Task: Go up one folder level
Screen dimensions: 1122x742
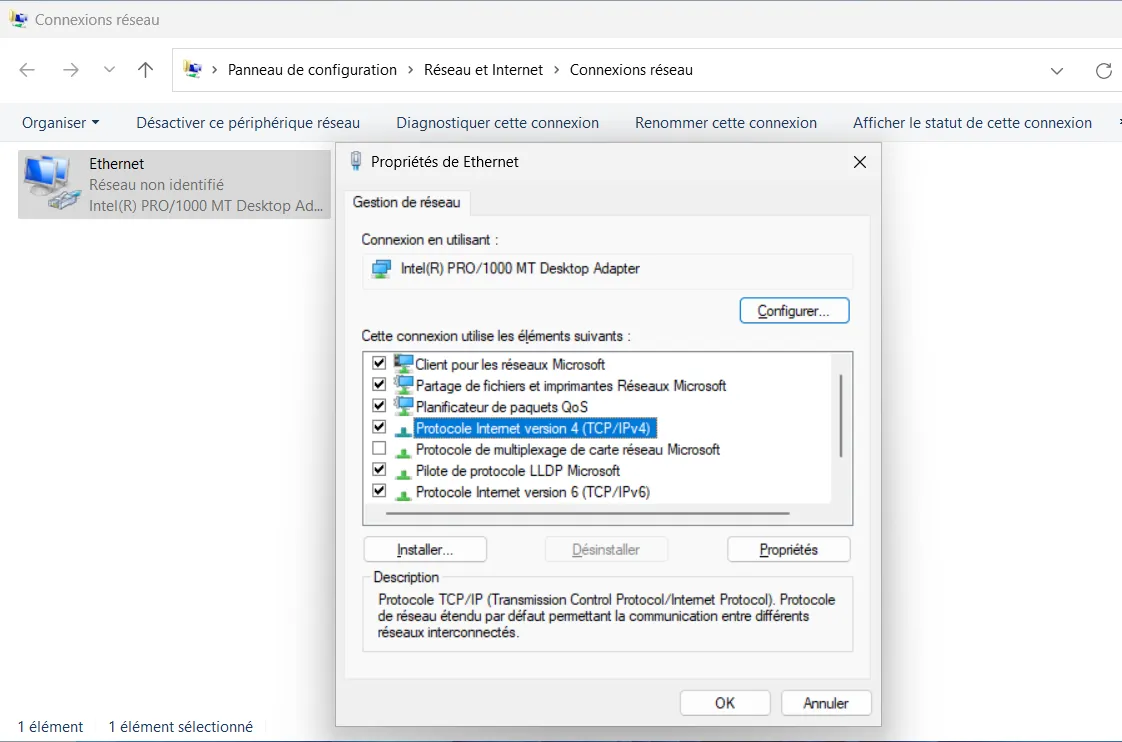Action: tap(146, 70)
